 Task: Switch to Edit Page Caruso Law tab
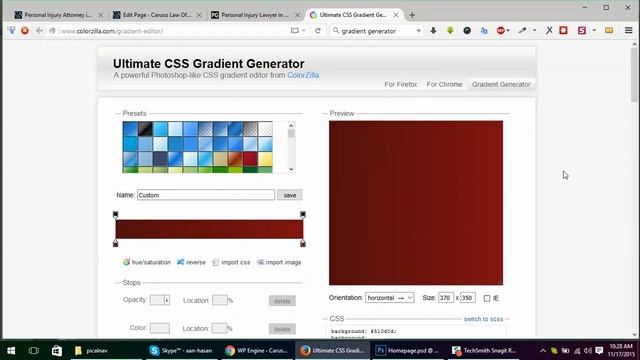tap(156, 15)
